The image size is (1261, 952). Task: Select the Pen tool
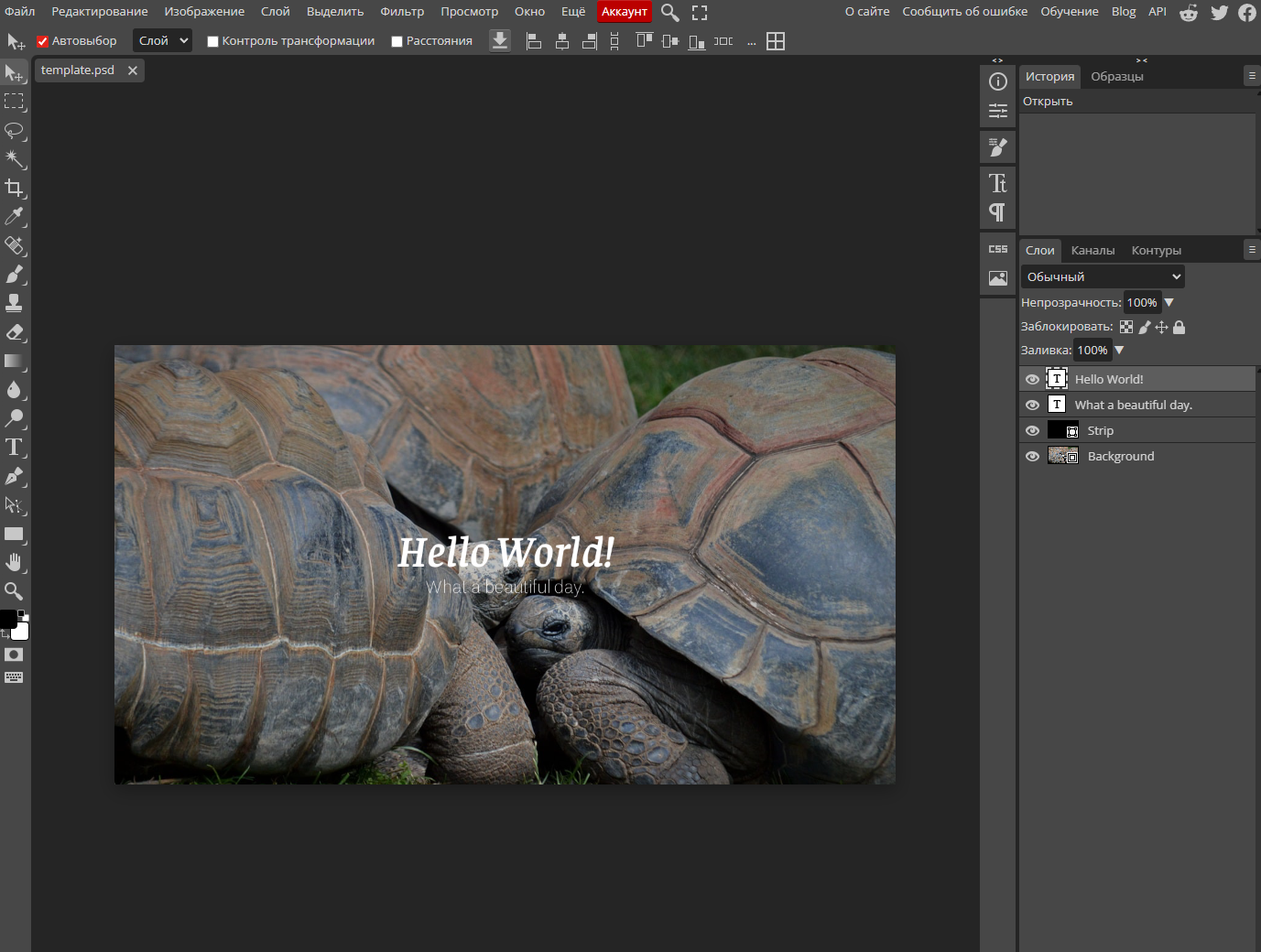15,476
